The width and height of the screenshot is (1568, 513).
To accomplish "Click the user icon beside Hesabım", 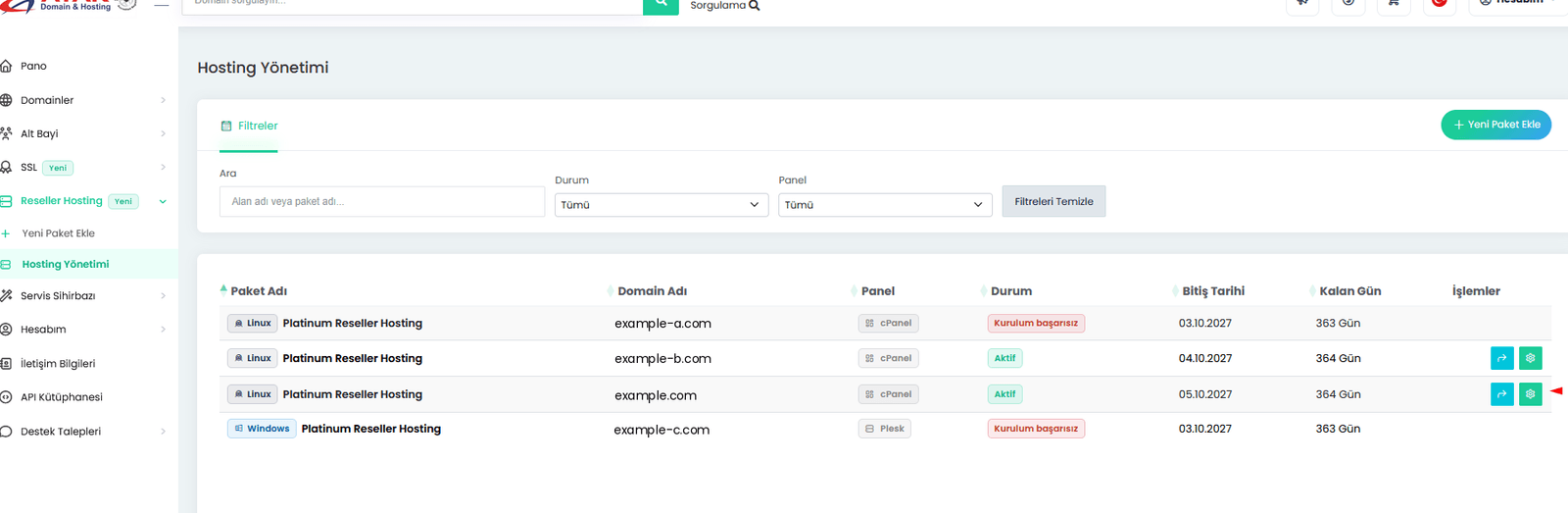I will pyautogui.click(x=6, y=330).
